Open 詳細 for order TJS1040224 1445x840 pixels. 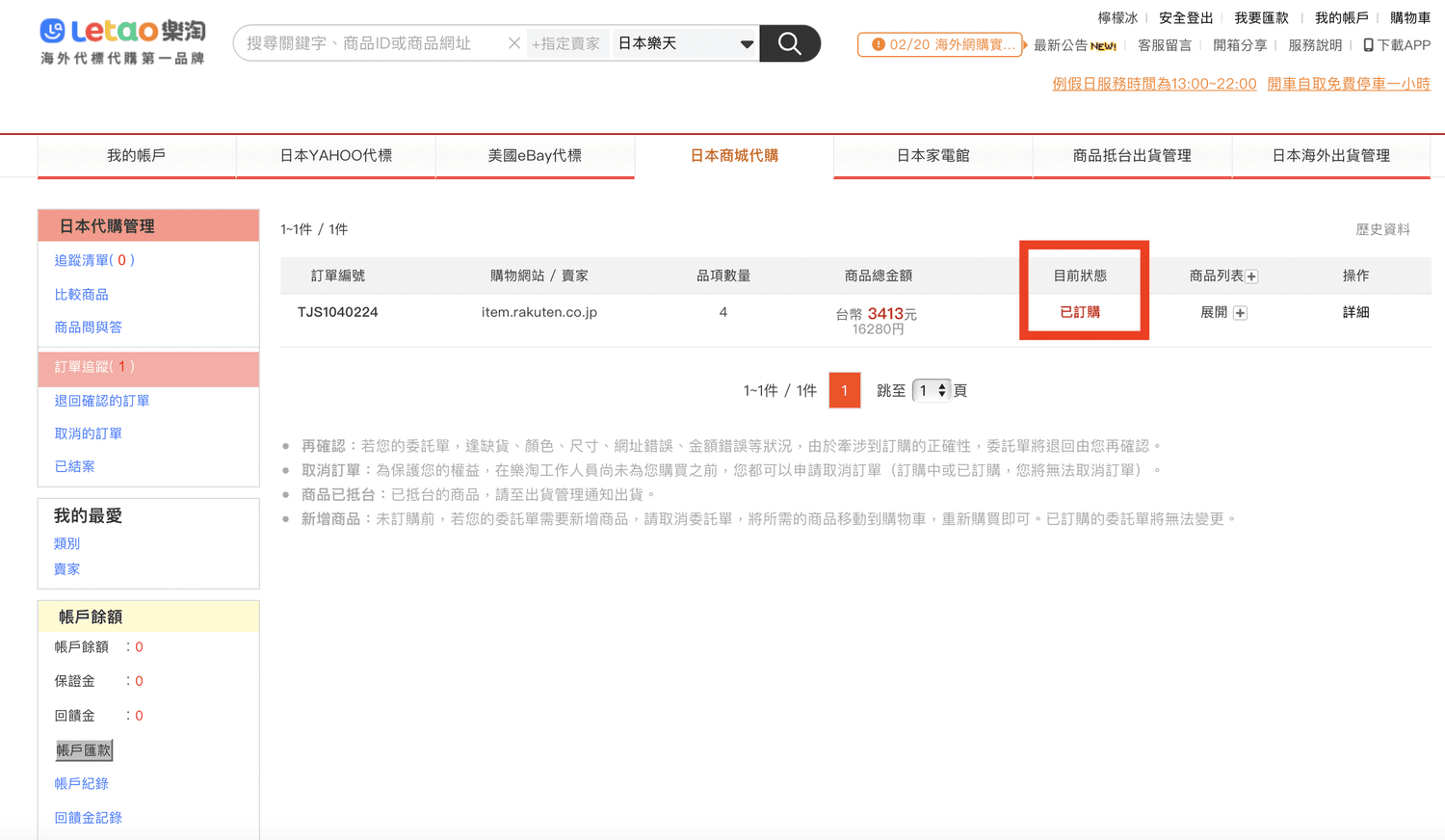pos(1355,312)
